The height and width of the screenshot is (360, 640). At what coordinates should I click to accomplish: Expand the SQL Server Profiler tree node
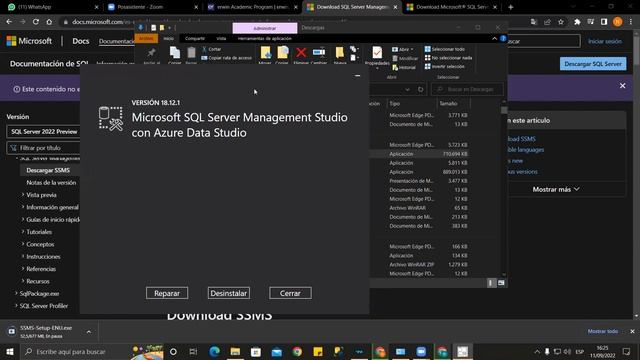coord(16,306)
